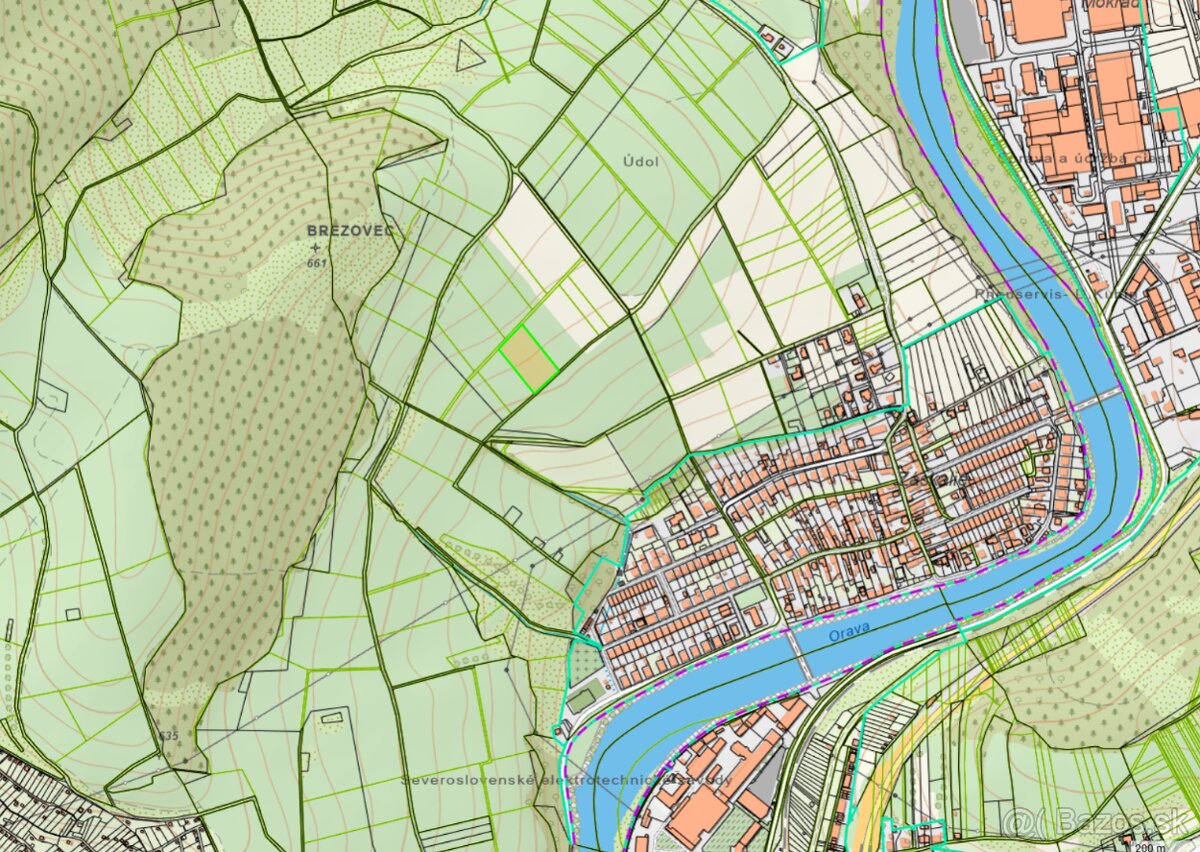Screen dimensions: 1200x852
Task: Select the BREZOVEC peak label
Action: 350,230
